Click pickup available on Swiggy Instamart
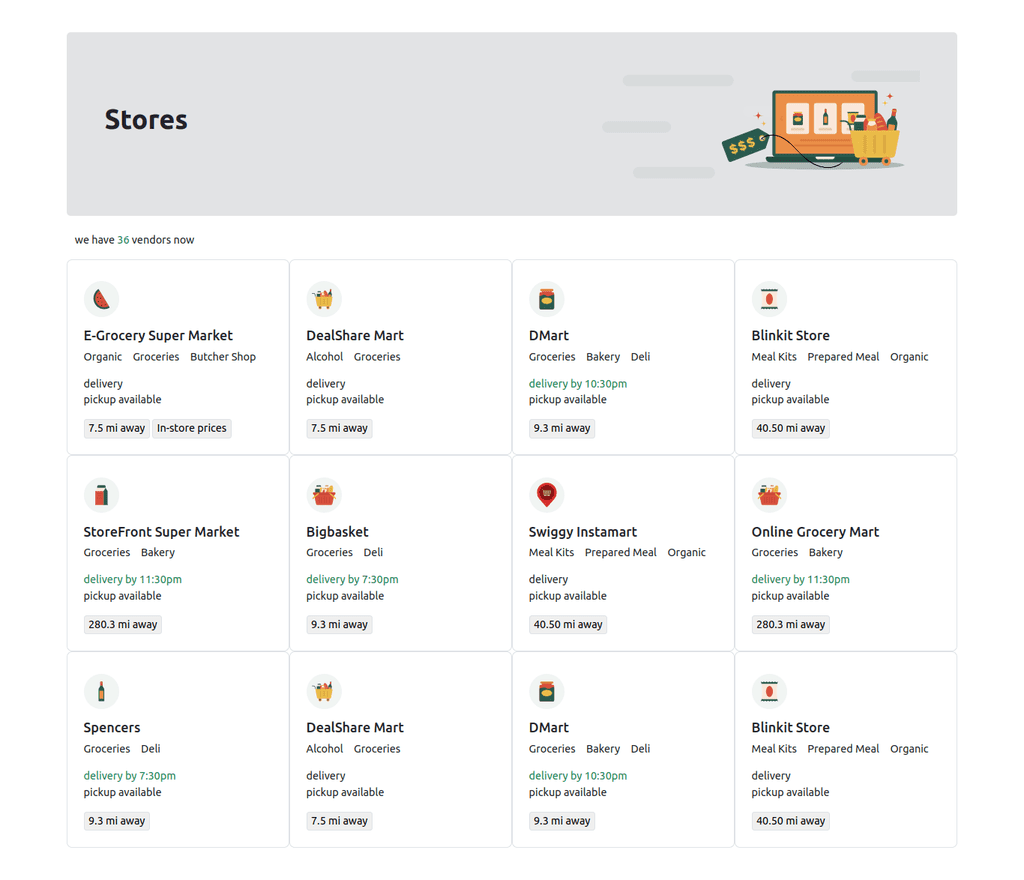1024x880 pixels. (x=568, y=596)
